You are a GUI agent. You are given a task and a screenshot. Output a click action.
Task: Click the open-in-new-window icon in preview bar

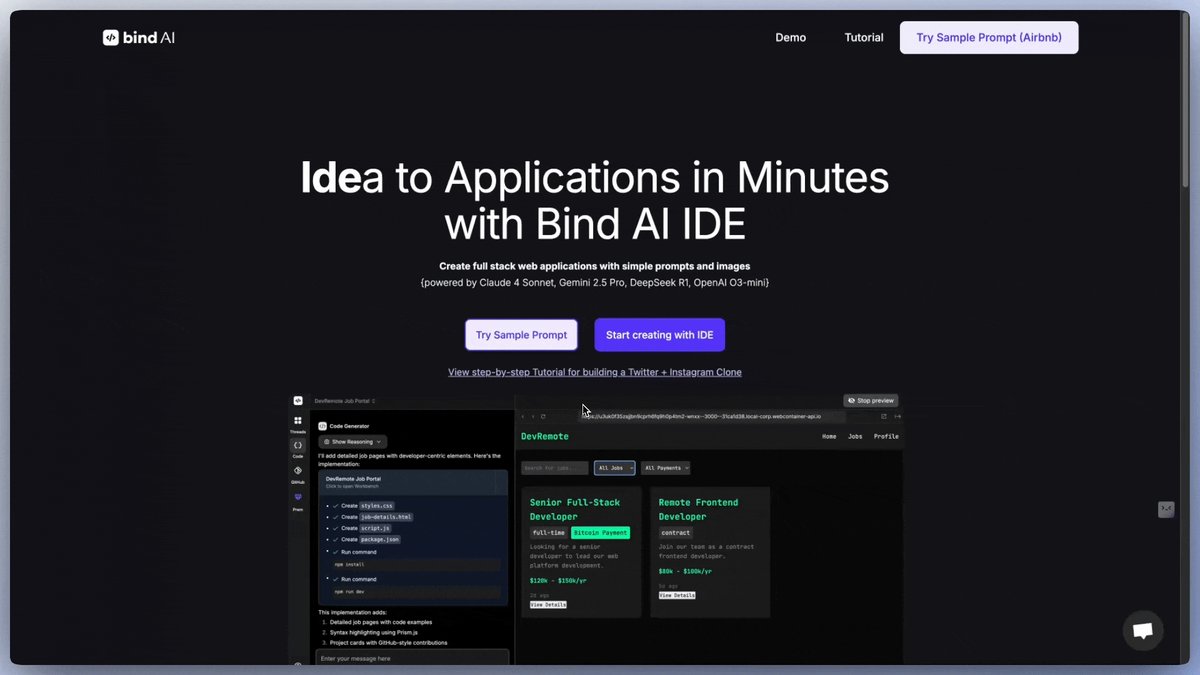tap(884, 416)
